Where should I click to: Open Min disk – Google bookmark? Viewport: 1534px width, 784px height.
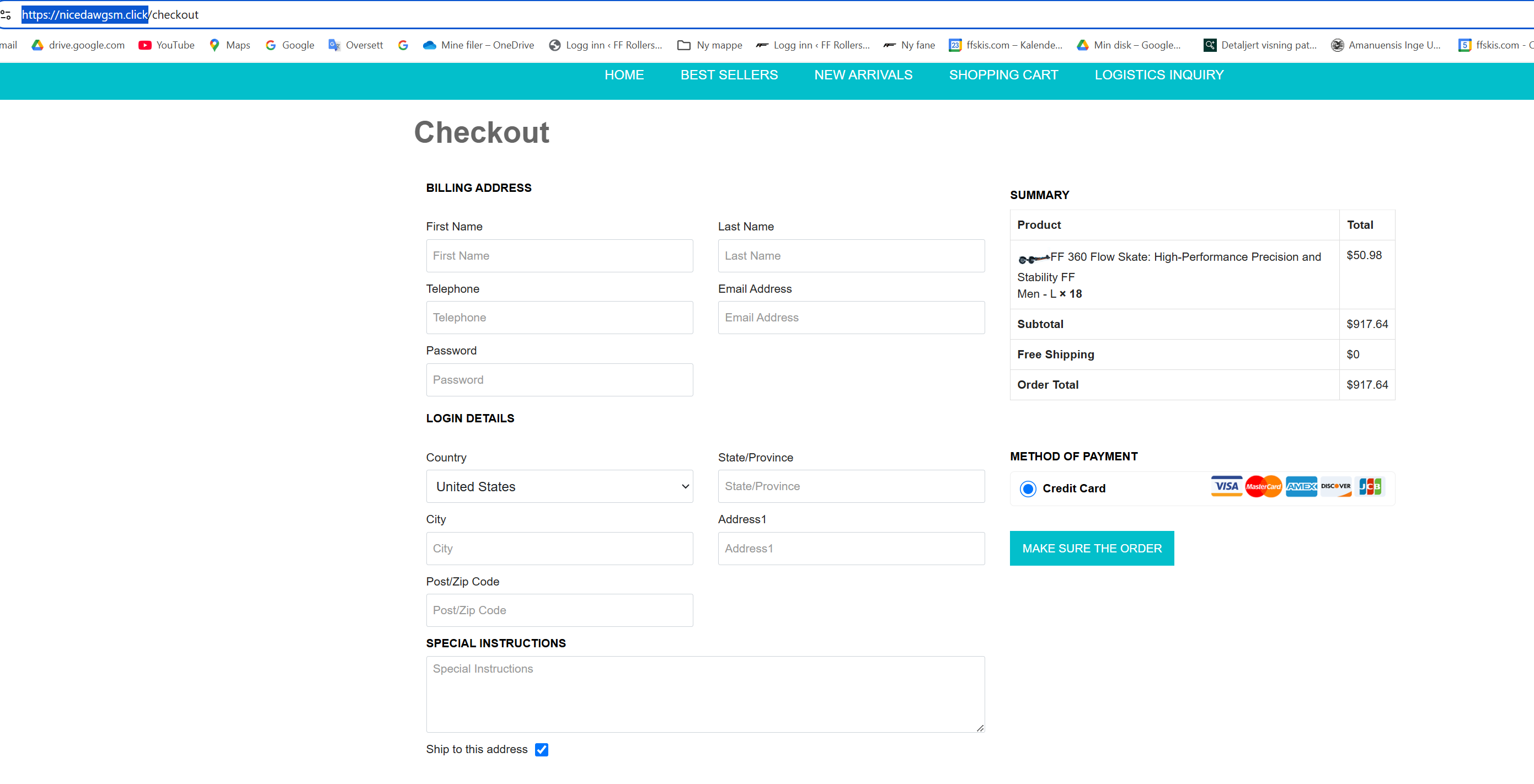[x=1129, y=45]
